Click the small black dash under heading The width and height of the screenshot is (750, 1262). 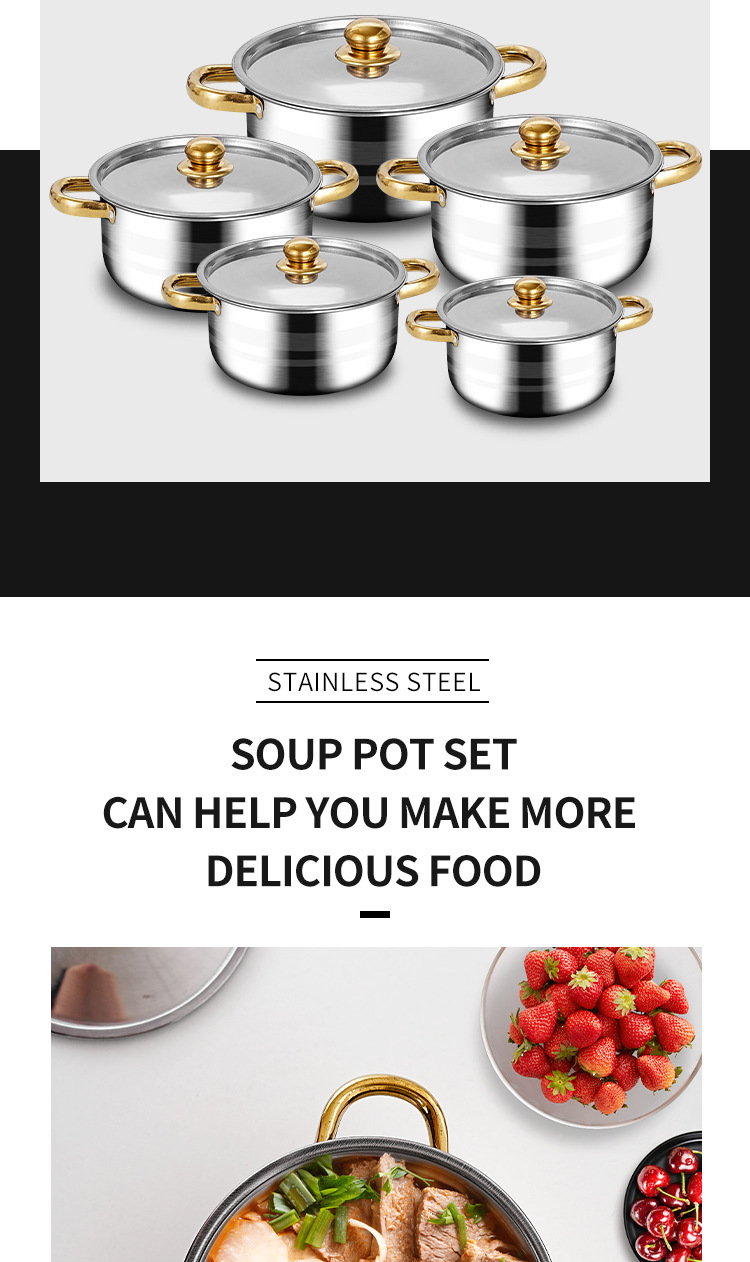(375, 914)
